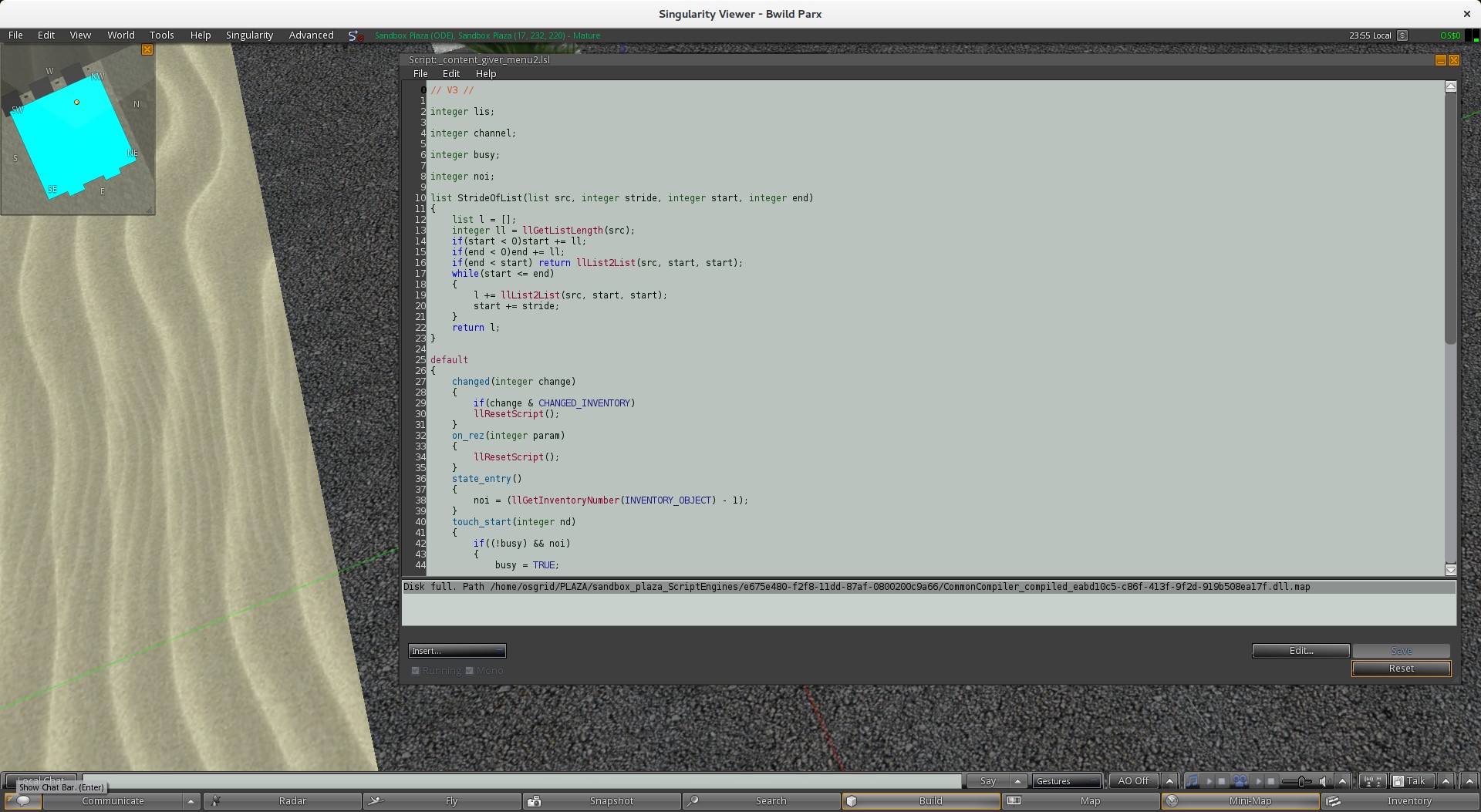
Task: Click the Build cube icon
Action: click(852, 801)
